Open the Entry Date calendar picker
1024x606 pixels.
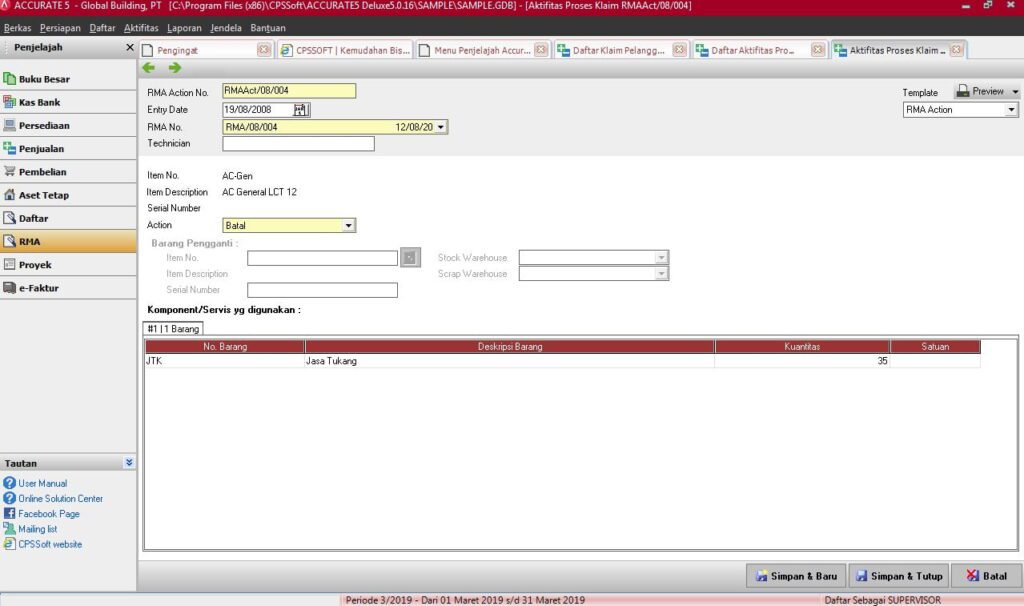(301, 110)
